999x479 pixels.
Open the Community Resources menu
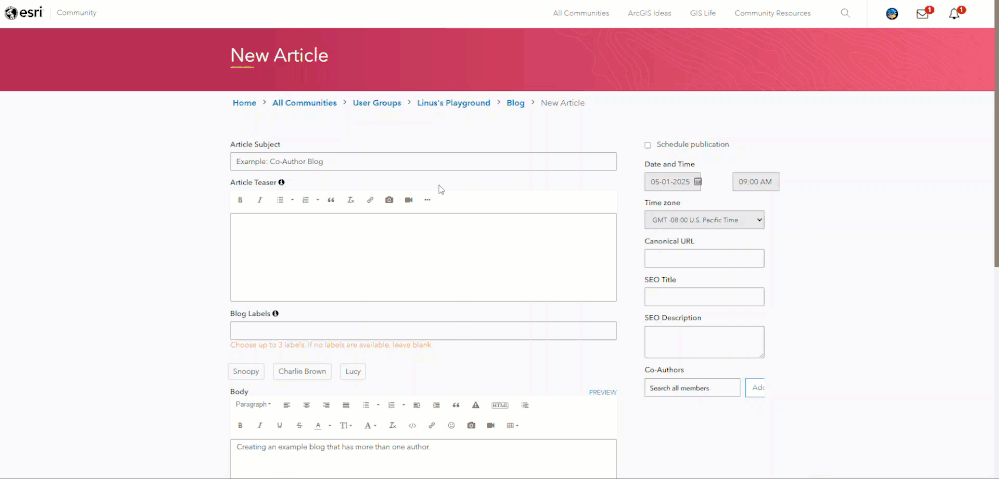point(772,13)
